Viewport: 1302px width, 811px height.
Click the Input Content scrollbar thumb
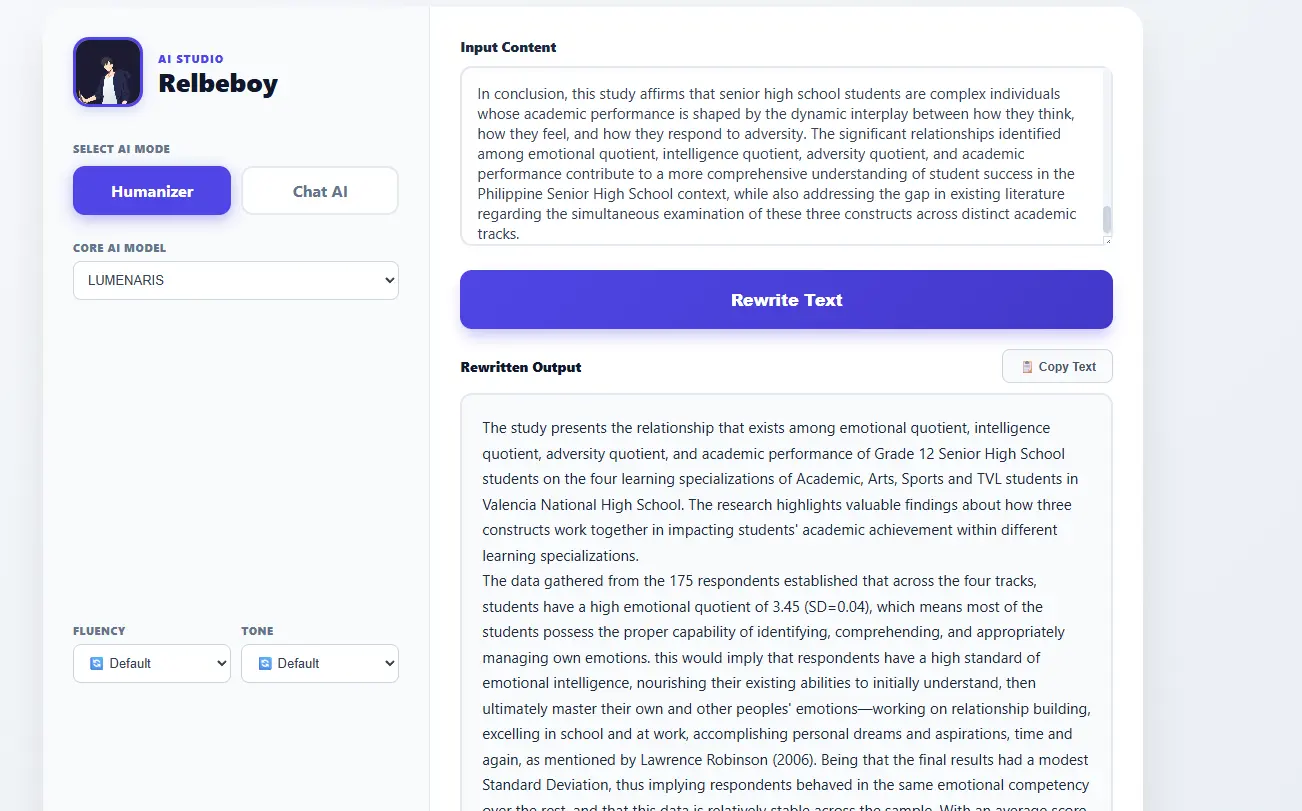pyautogui.click(x=1107, y=220)
